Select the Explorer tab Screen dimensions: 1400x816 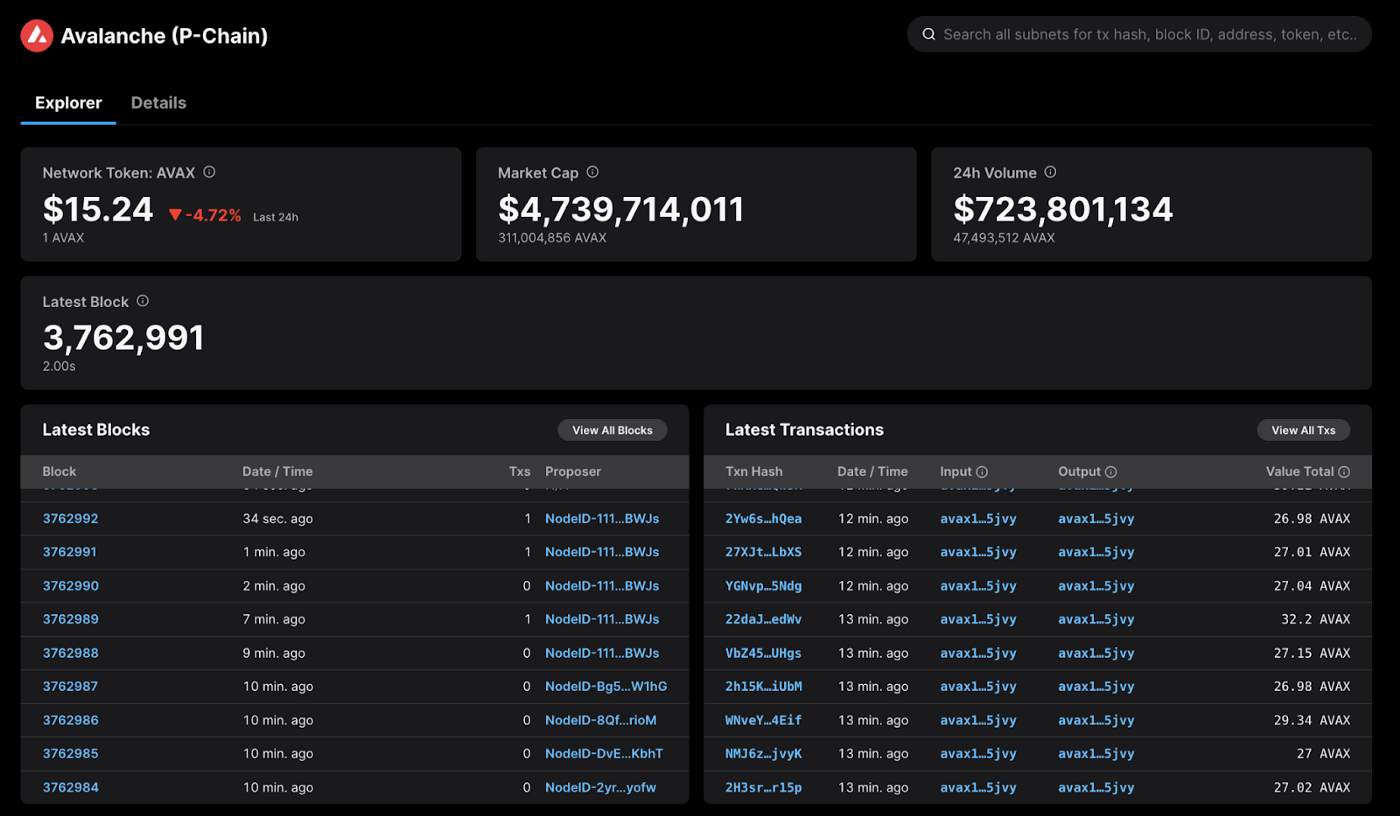68,102
